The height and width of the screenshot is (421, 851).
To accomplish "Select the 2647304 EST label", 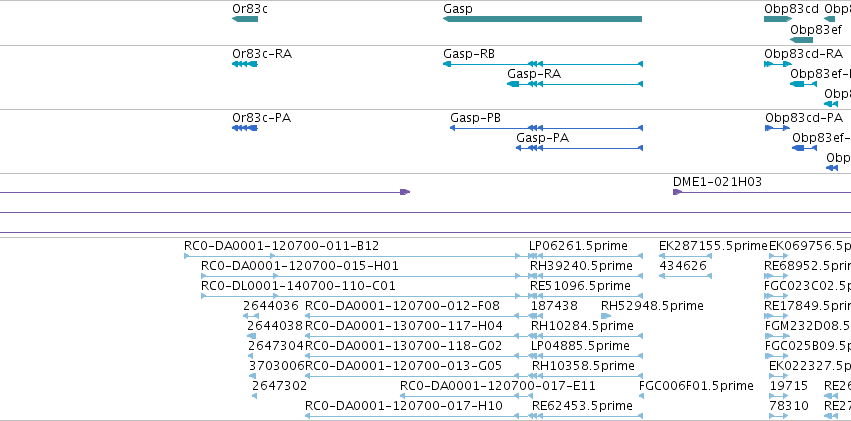I will point(276,346).
